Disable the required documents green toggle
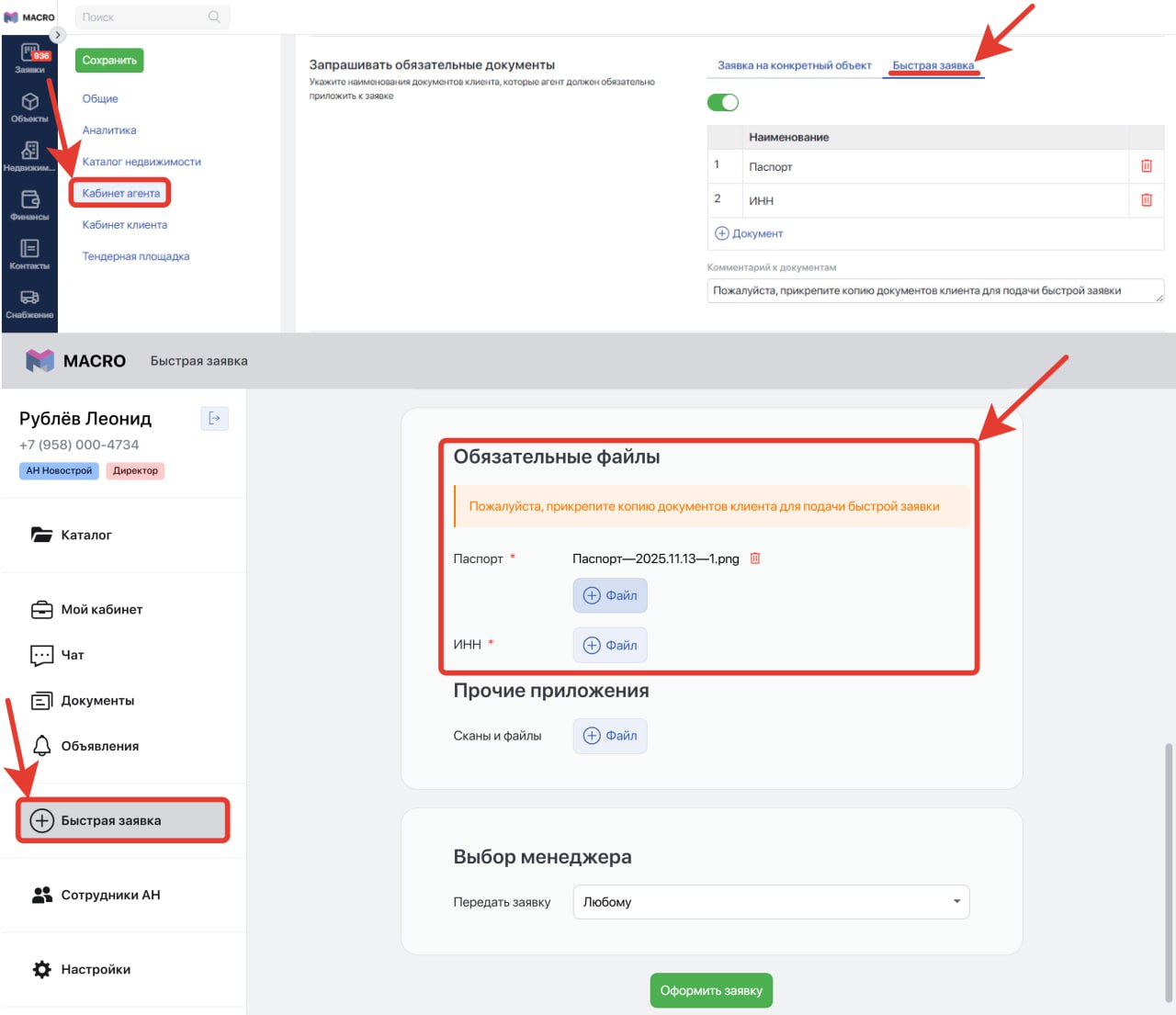This screenshot has width=1176, height=1015. [x=723, y=103]
